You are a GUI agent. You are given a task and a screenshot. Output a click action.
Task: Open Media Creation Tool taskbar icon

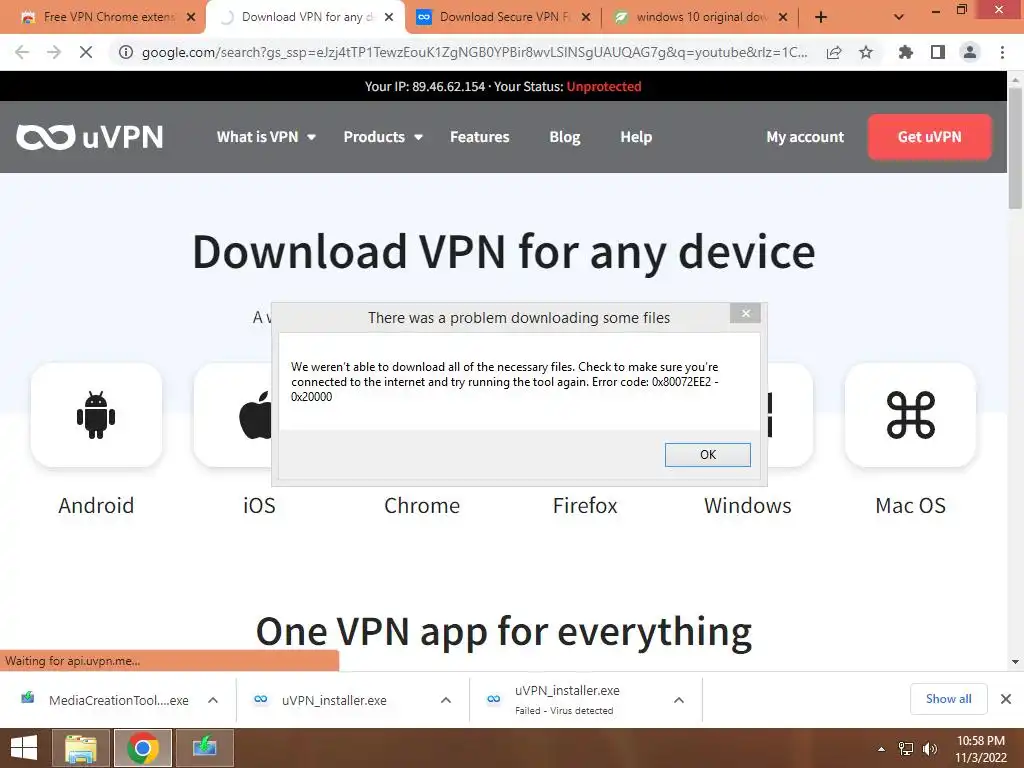point(204,748)
